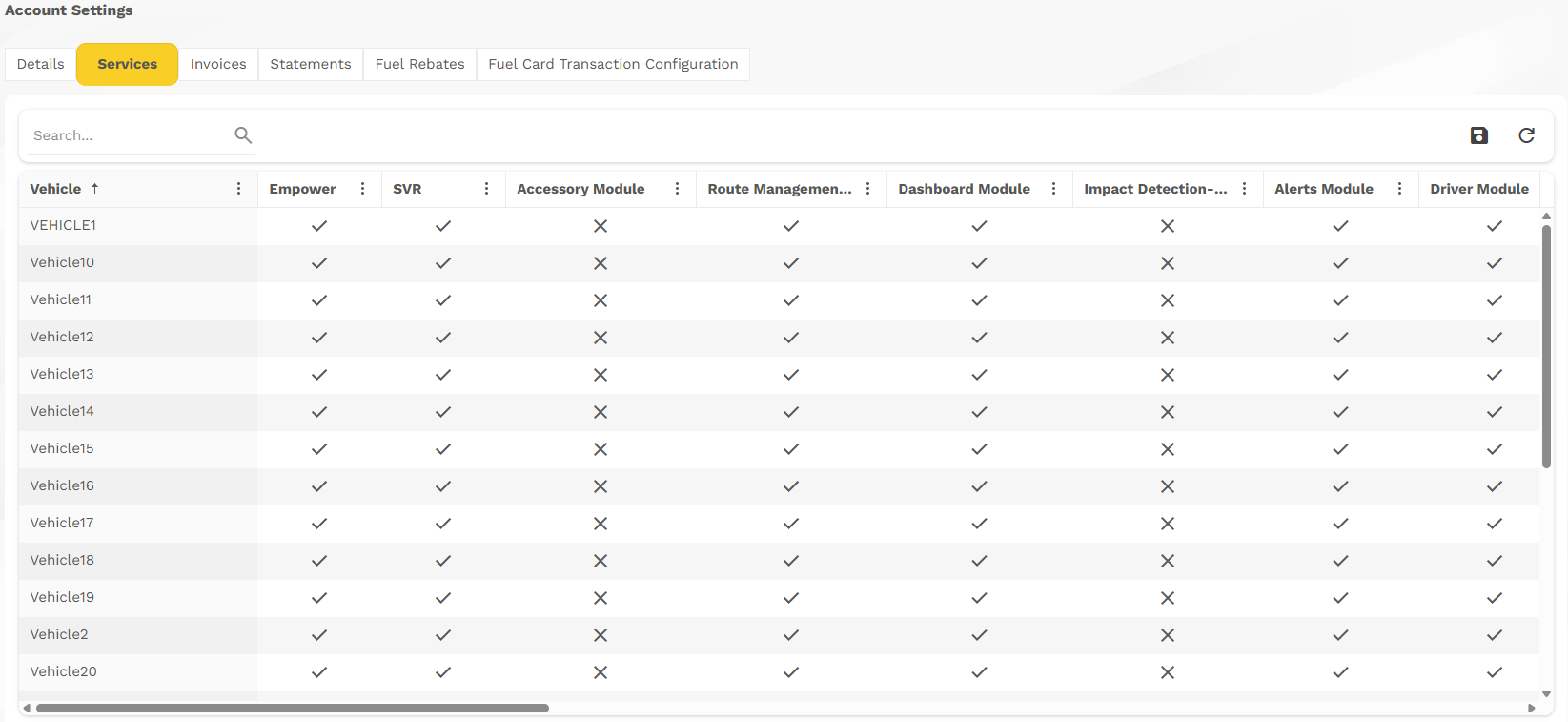Click the SVR column header label
The height and width of the screenshot is (722, 1568).
pyautogui.click(x=407, y=189)
